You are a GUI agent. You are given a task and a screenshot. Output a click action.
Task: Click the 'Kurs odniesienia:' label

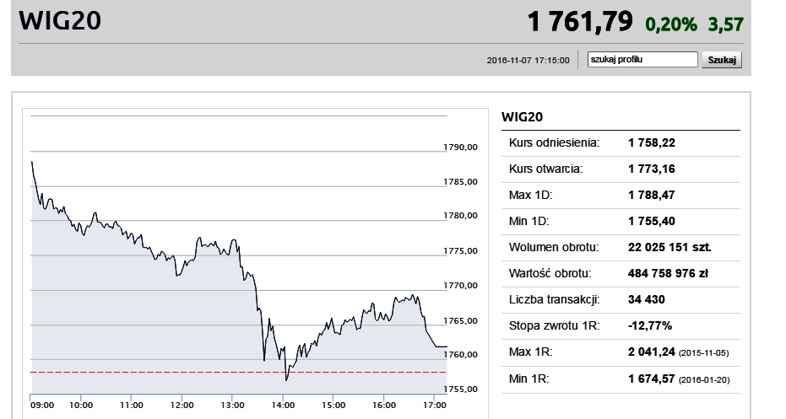pyautogui.click(x=554, y=143)
